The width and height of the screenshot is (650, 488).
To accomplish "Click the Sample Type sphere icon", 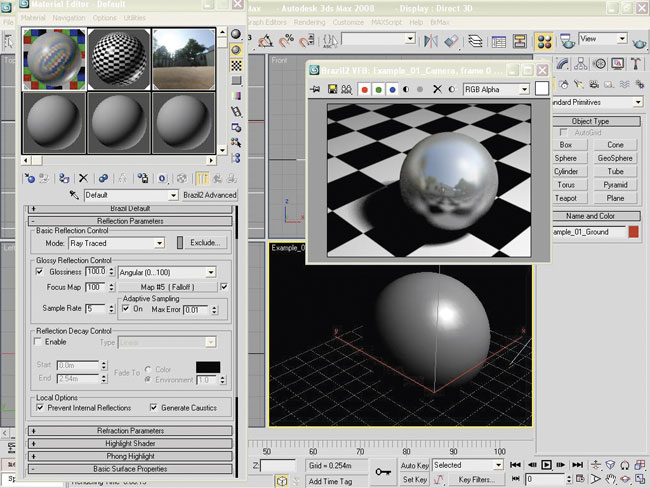I will (236, 34).
